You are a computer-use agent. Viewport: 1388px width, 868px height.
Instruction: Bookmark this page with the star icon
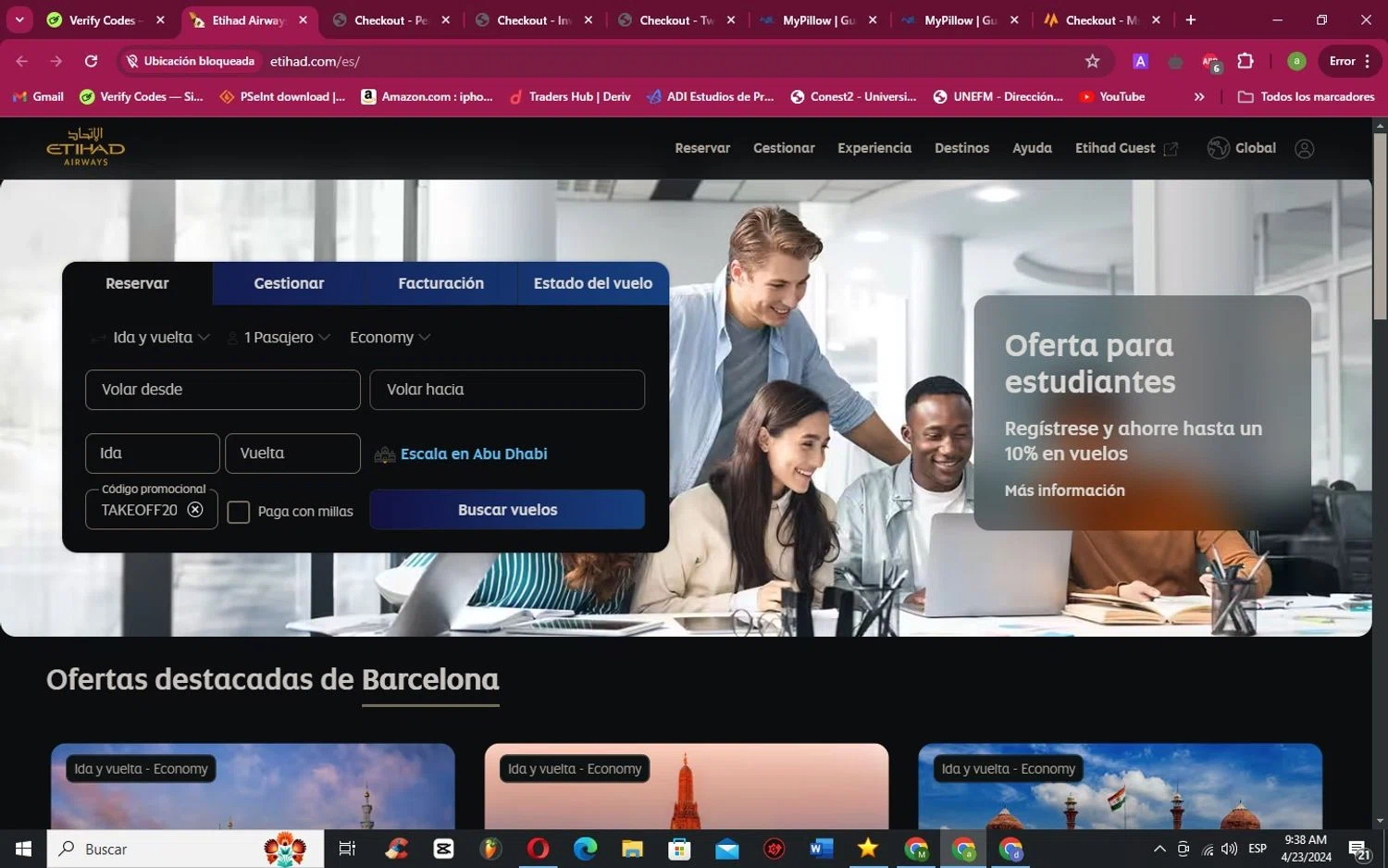(x=1092, y=61)
